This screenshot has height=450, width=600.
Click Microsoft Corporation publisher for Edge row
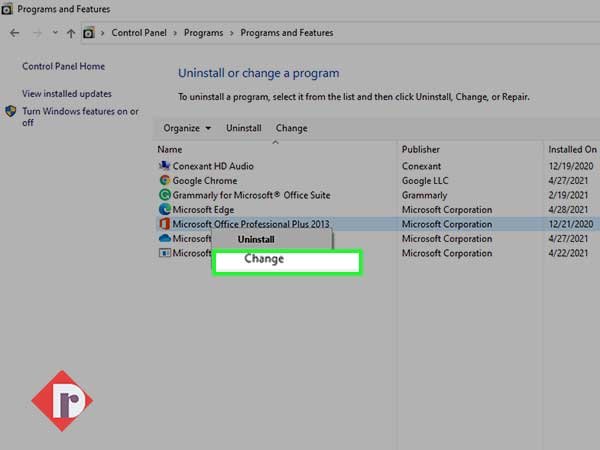(x=447, y=210)
